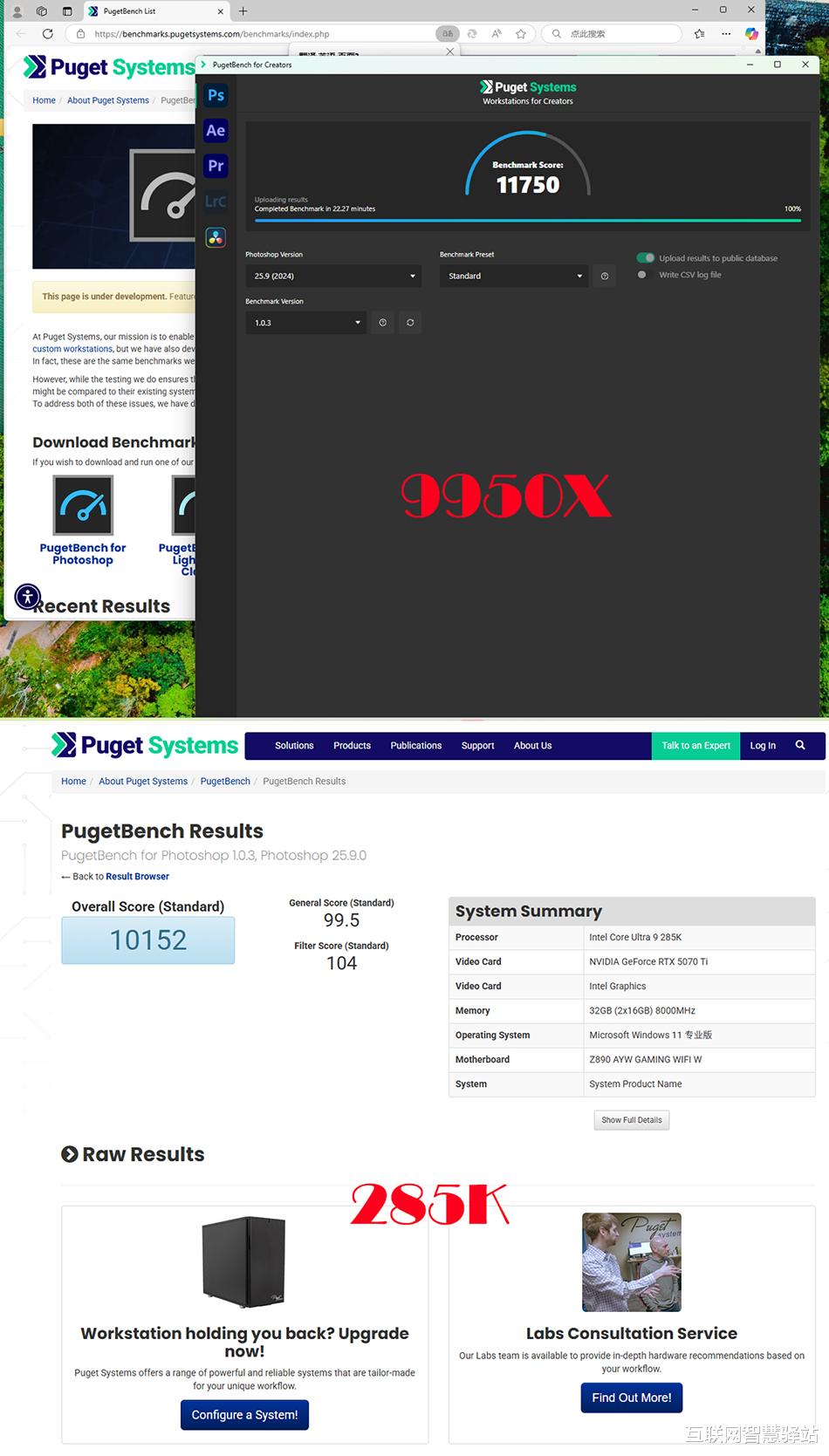Select the After Effects icon in PugetBench sidebar
This screenshot has height=1456, width=829.
coord(216,131)
